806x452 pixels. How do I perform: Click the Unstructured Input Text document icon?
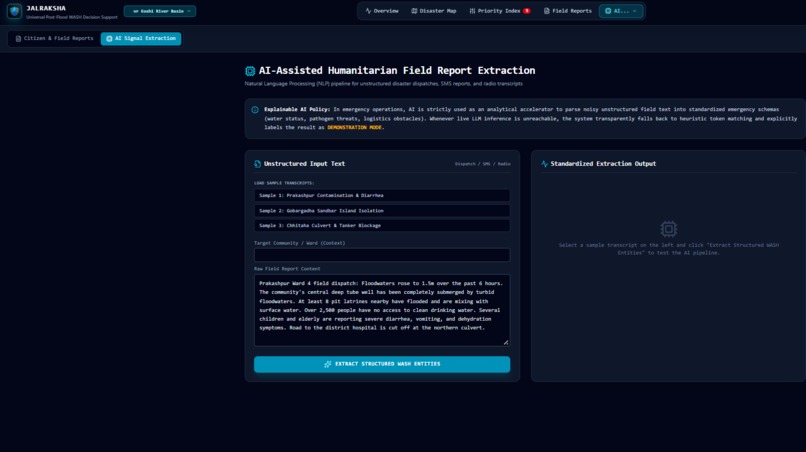click(258, 164)
